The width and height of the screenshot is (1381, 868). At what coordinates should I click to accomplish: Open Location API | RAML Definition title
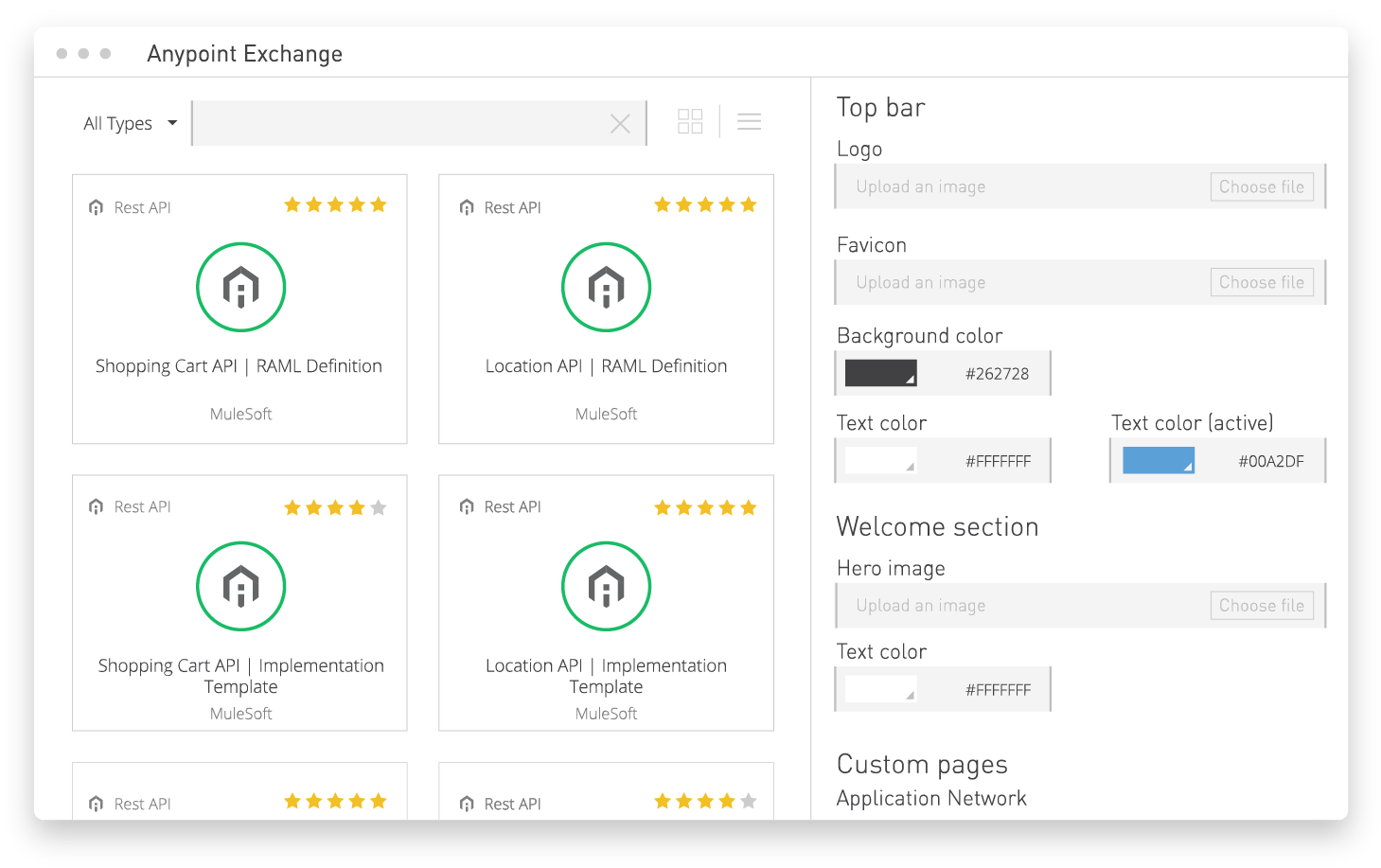(x=606, y=366)
